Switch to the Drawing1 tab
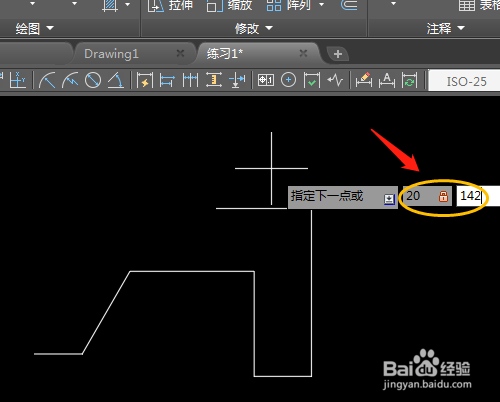This screenshot has height=402, width=500. point(111,54)
